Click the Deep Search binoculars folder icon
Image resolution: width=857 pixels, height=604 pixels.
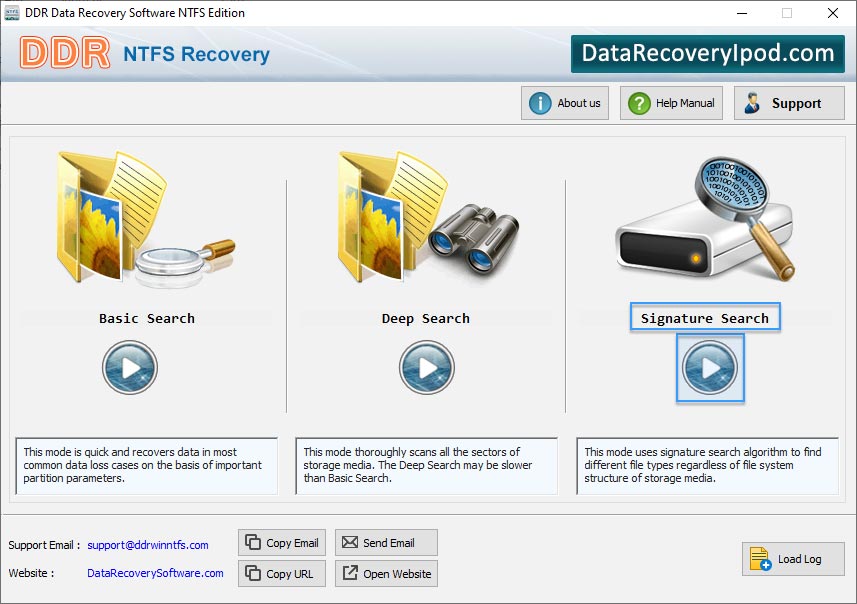click(428, 216)
